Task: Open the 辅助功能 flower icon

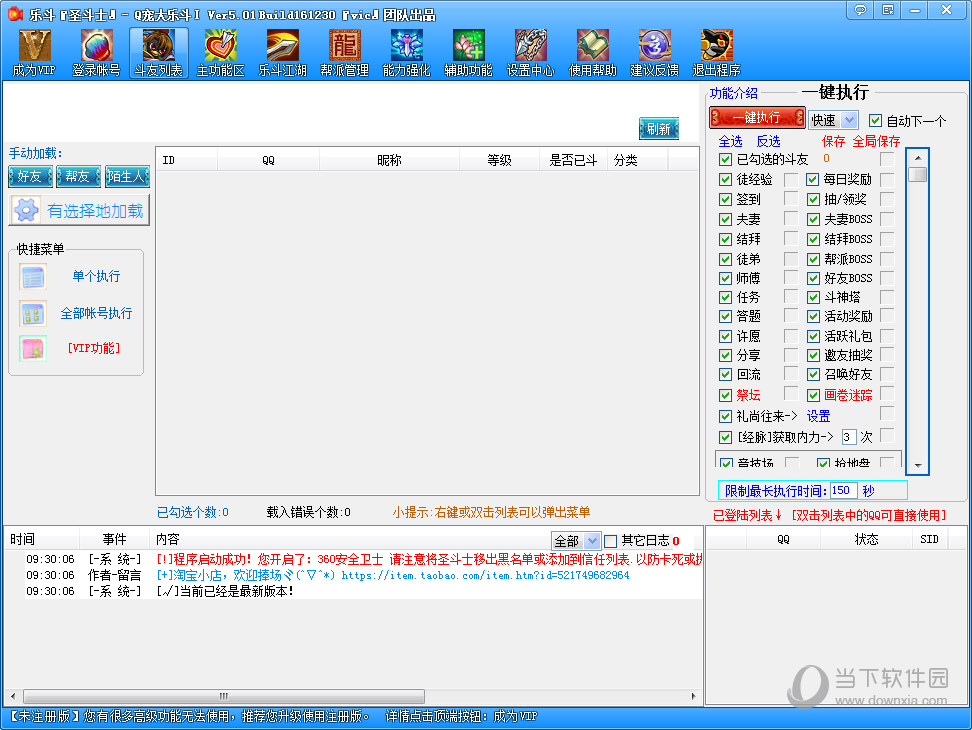Action: (469, 52)
